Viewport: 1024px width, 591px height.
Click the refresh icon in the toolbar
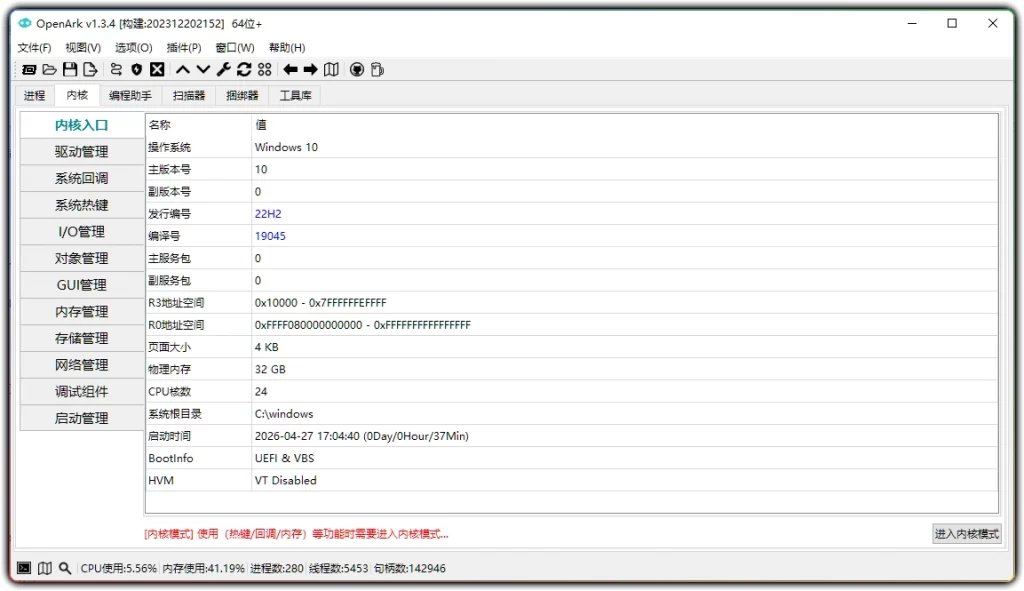pos(244,69)
